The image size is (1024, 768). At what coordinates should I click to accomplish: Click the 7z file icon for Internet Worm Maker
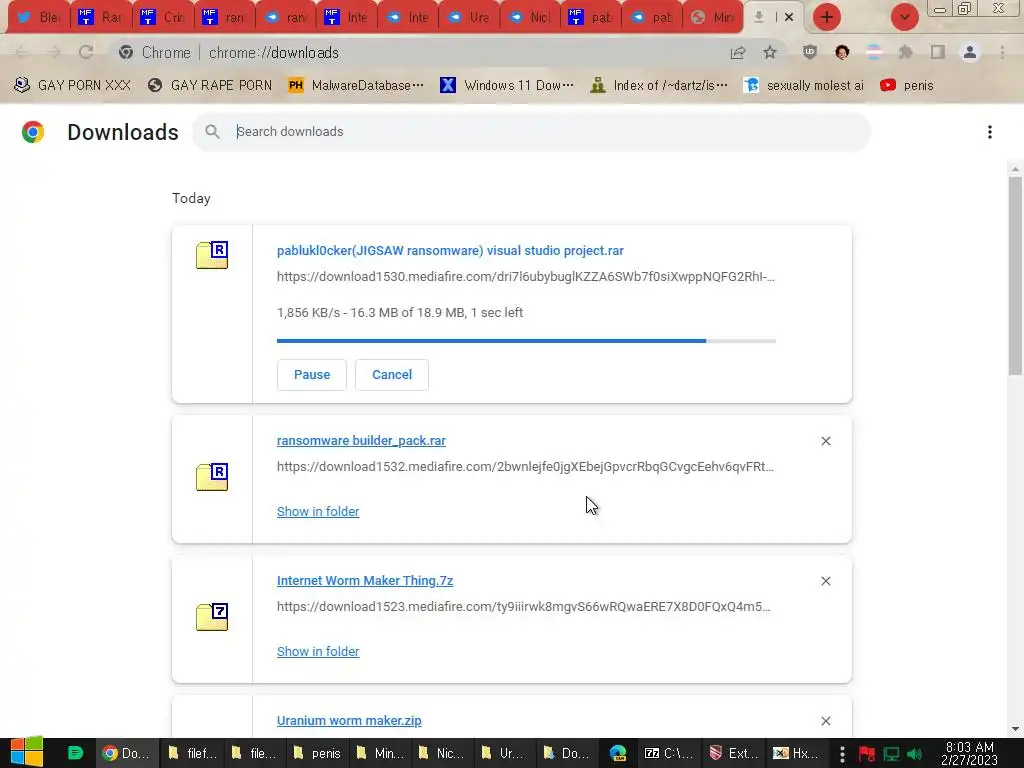coord(212,617)
